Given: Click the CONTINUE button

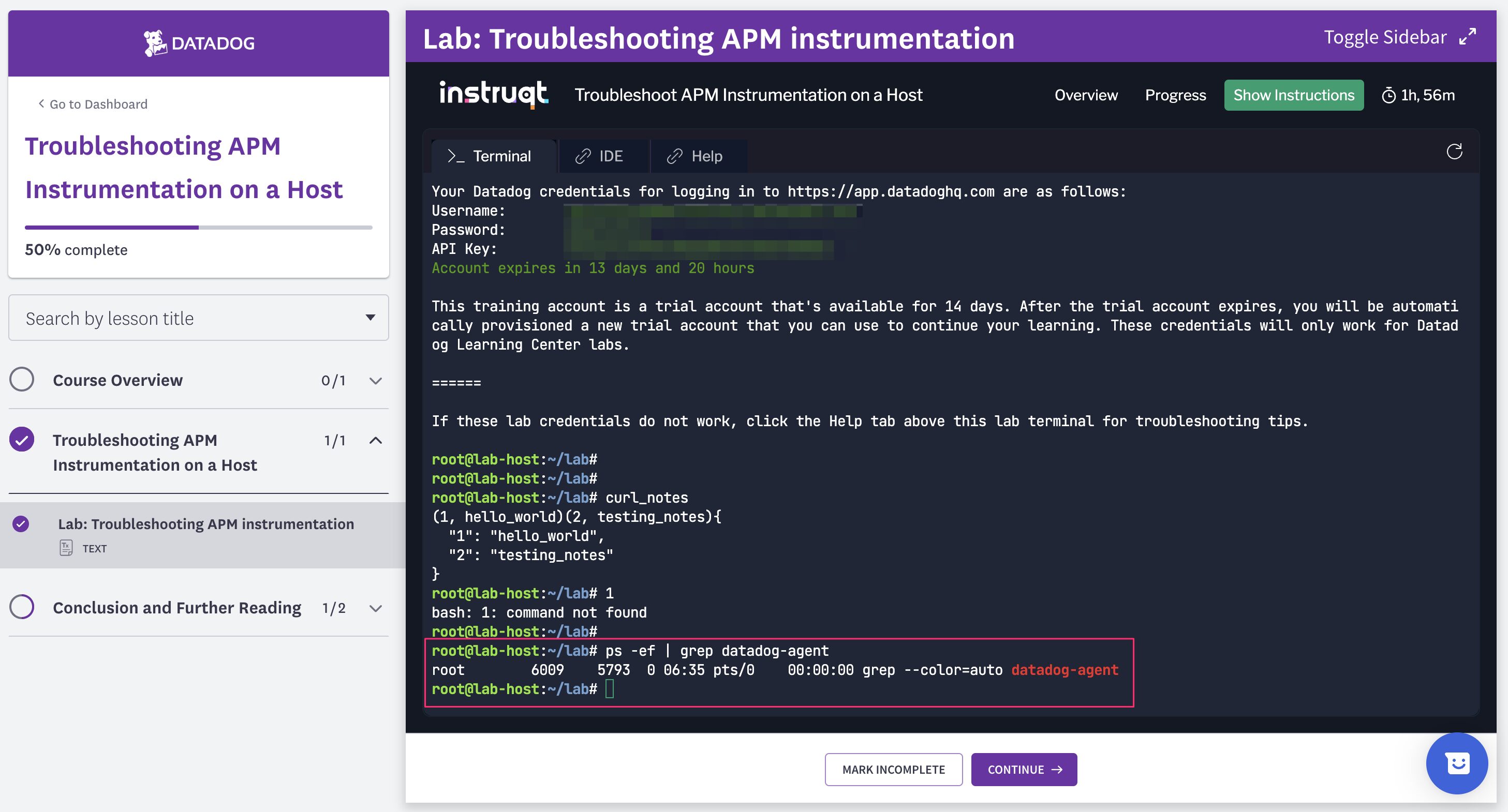Looking at the screenshot, I should [x=1024, y=770].
